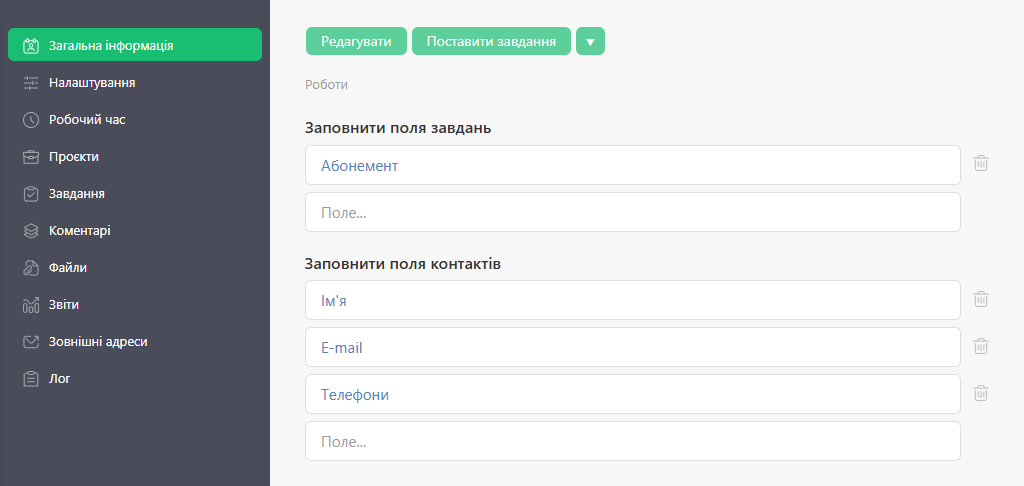The image size is (1024, 486).
Task: Click the empty Поле input under task fields
Action: click(632, 212)
